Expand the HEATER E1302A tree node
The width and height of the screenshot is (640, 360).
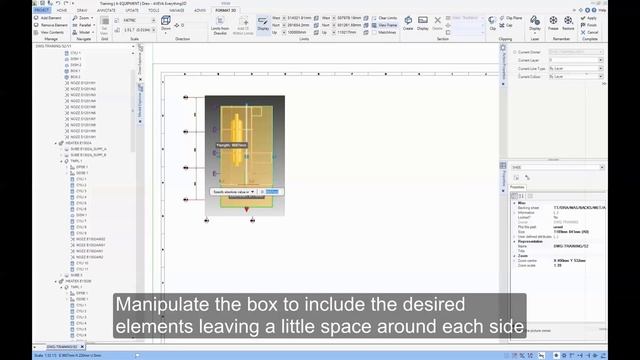pos(56,143)
